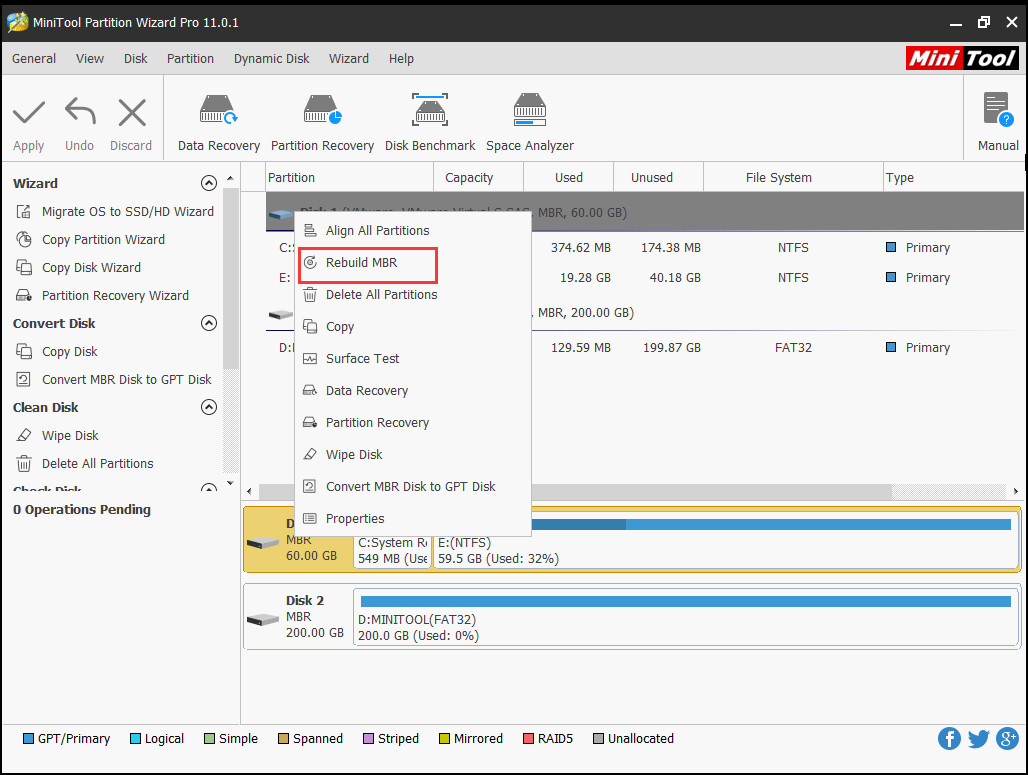Screen dimensions: 1028x775
Task: Click the 374.62 MB used value
Action: click(x=580, y=248)
